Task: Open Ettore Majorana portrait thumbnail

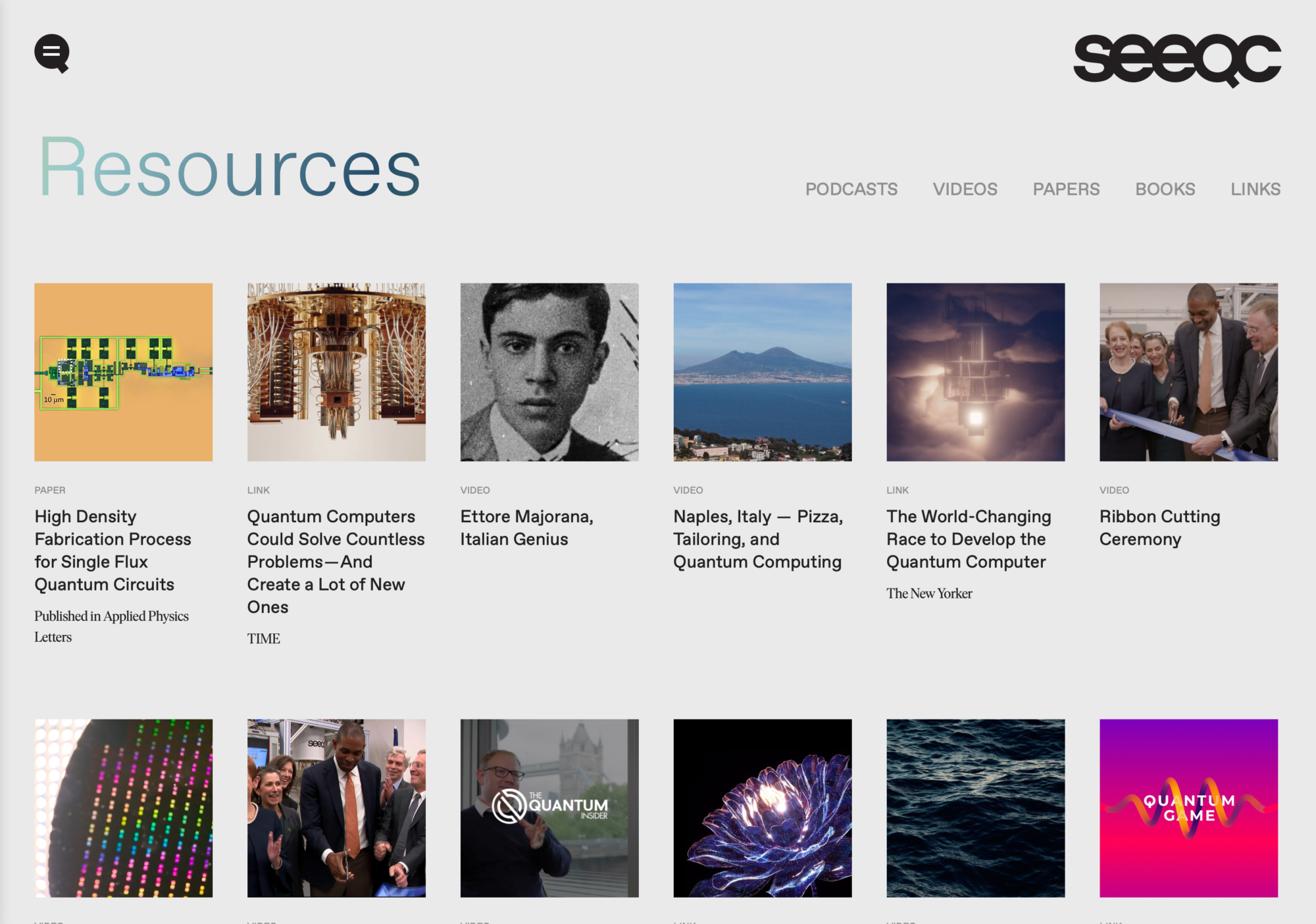Action: 549,372
